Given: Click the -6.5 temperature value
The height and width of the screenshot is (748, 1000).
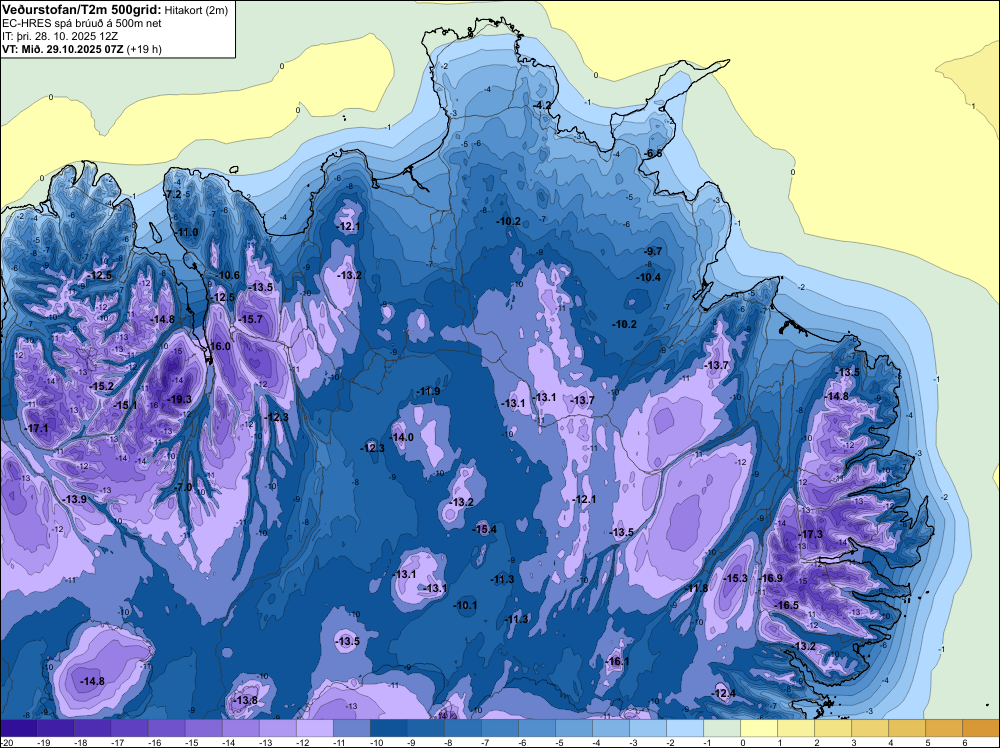Looking at the screenshot, I should pos(653,154).
